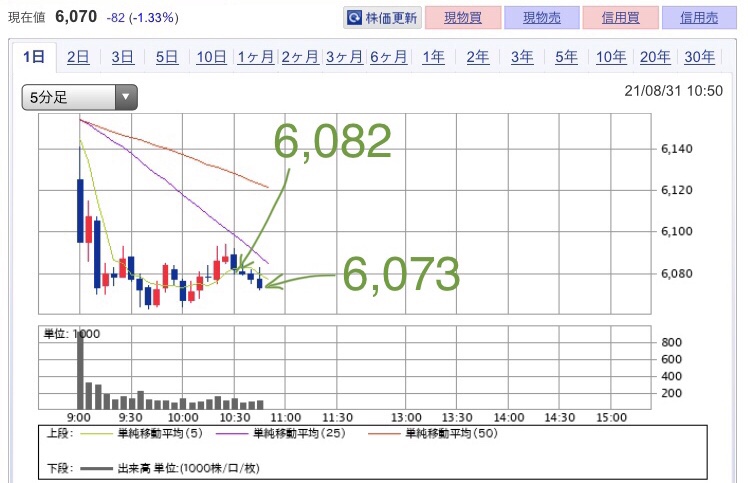Image resolution: width=748 pixels, height=483 pixels.
Task: Click the 株価更新 refresh button
Action: [x=382, y=18]
